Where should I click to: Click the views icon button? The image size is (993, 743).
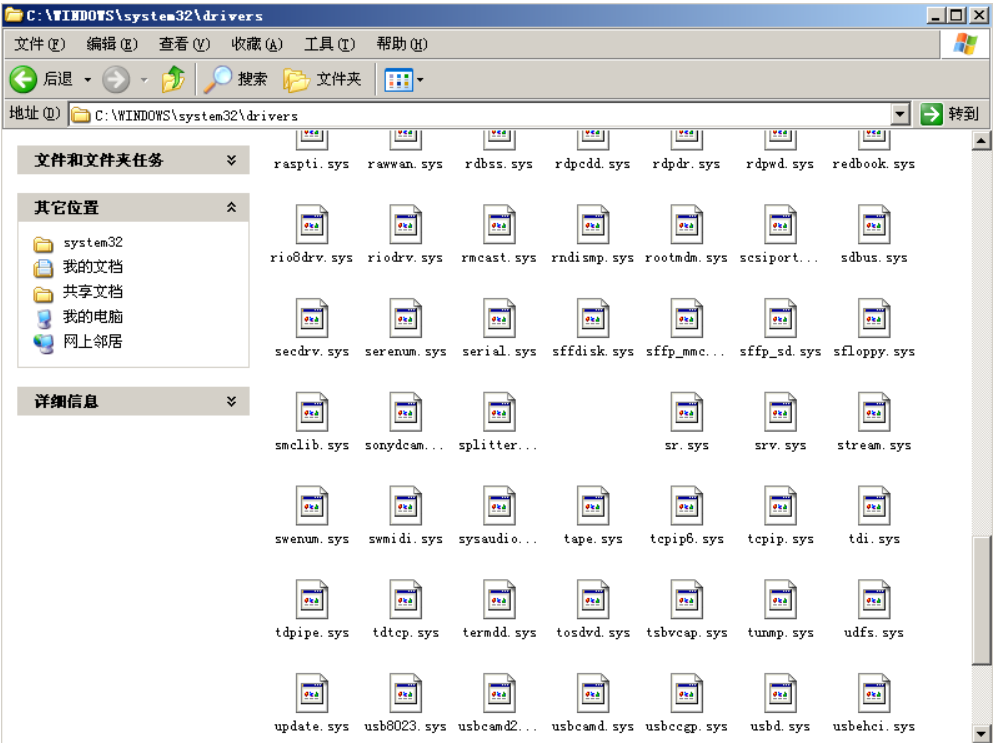pyautogui.click(x=399, y=80)
